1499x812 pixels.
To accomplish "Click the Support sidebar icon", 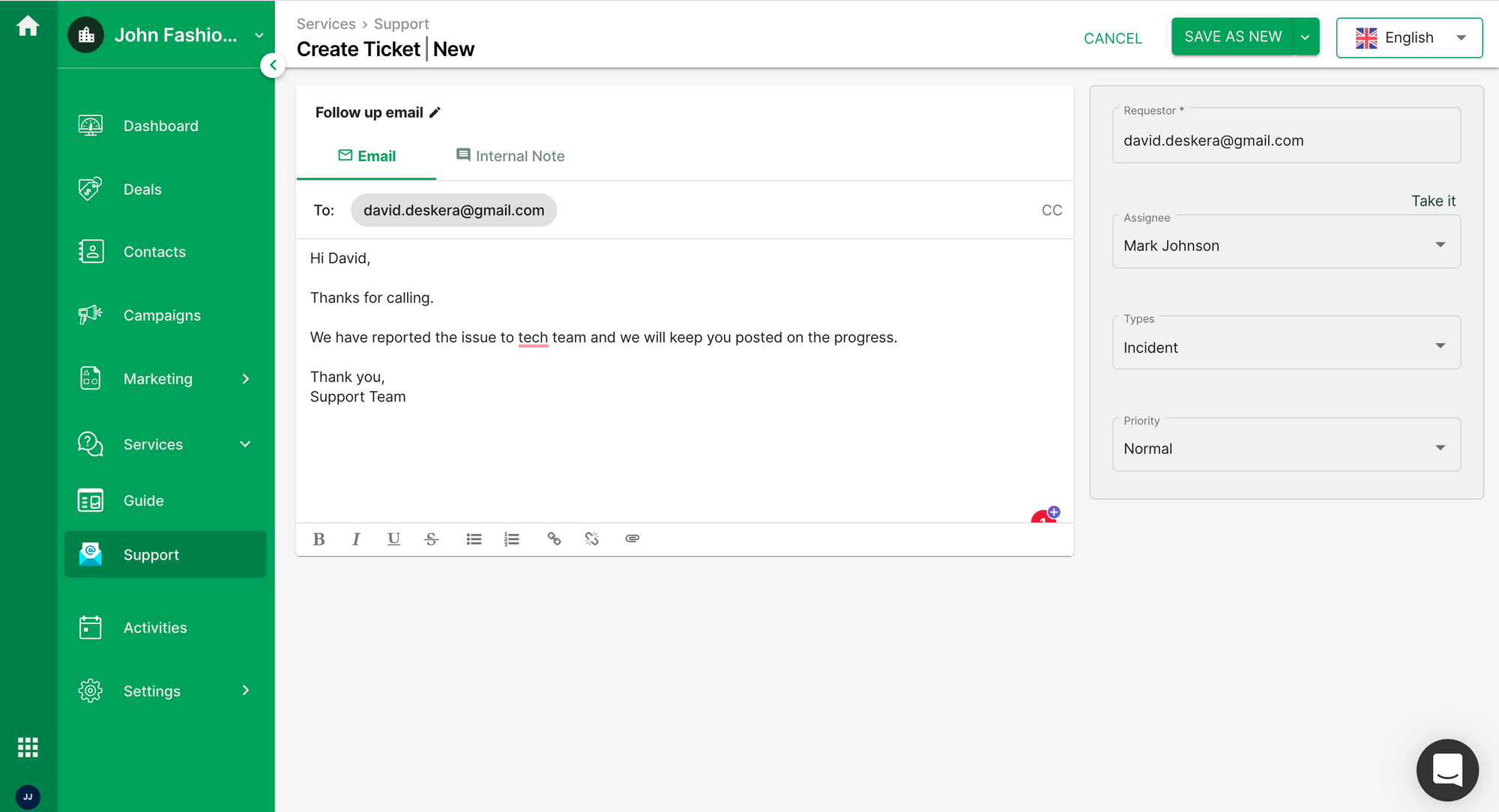I will point(91,554).
